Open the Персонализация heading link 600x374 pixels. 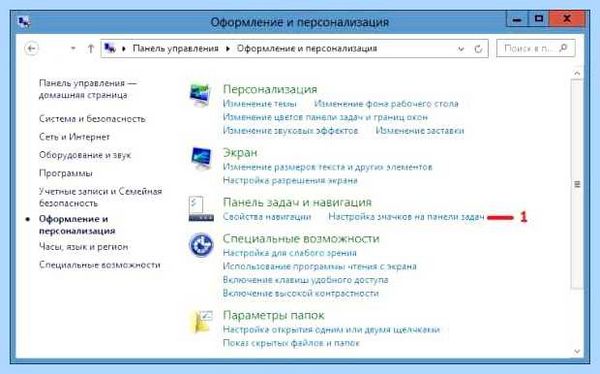point(270,89)
